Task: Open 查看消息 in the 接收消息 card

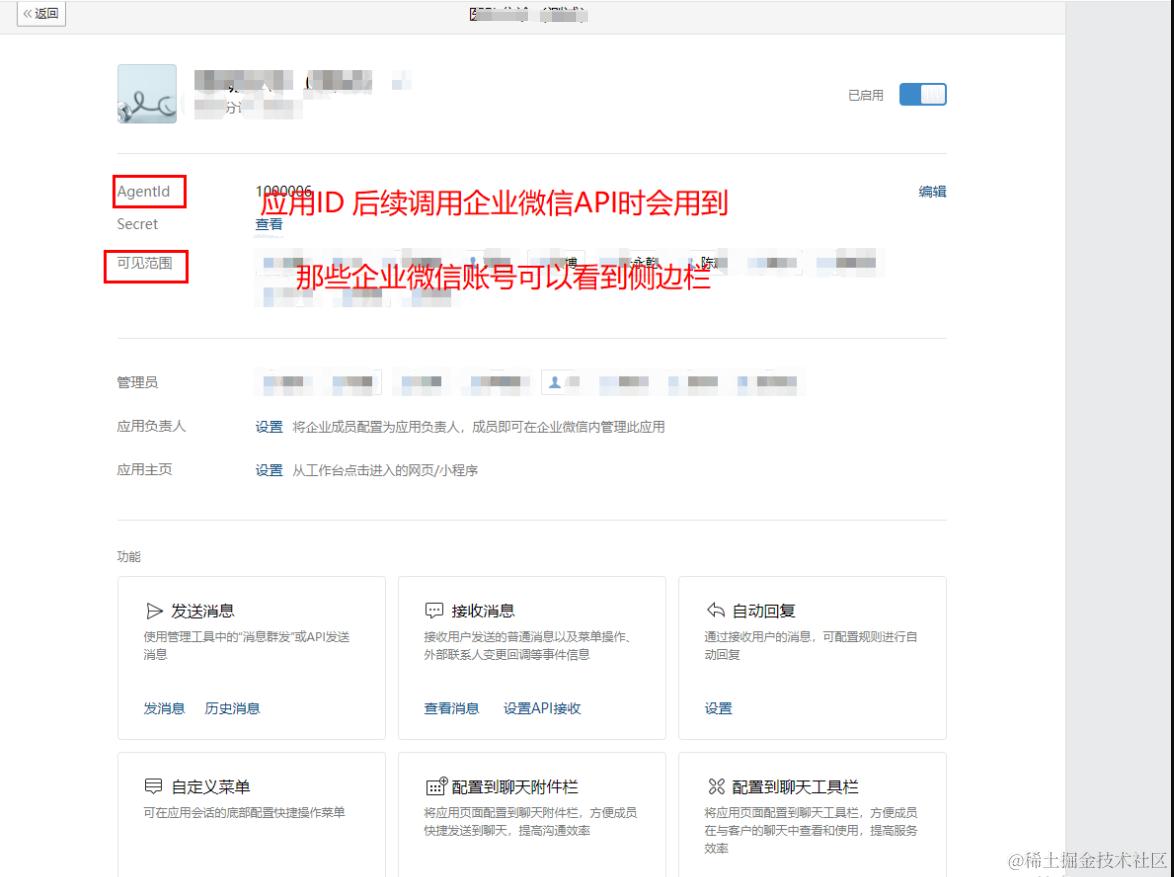Action: pyautogui.click(x=451, y=708)
